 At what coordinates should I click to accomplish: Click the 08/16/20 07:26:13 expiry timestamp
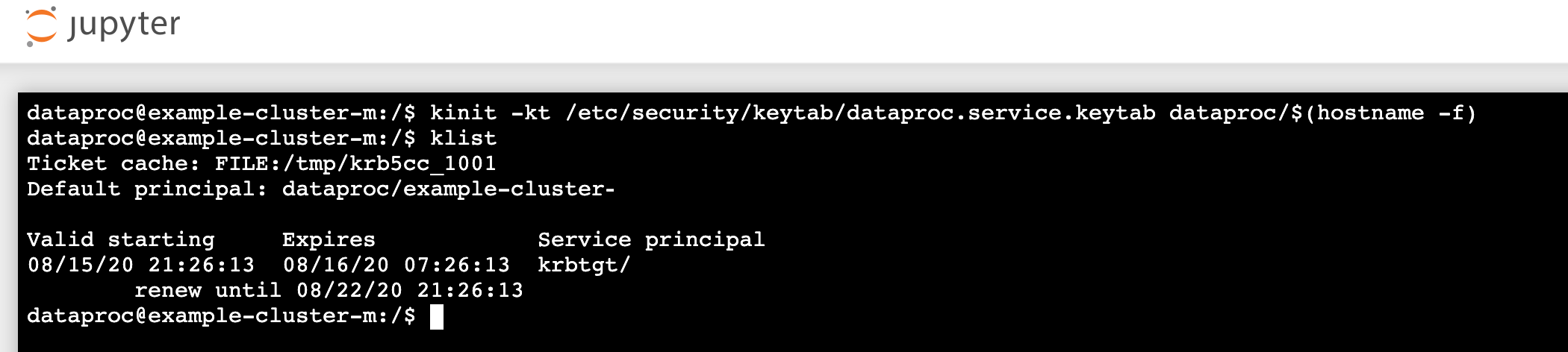396,265
